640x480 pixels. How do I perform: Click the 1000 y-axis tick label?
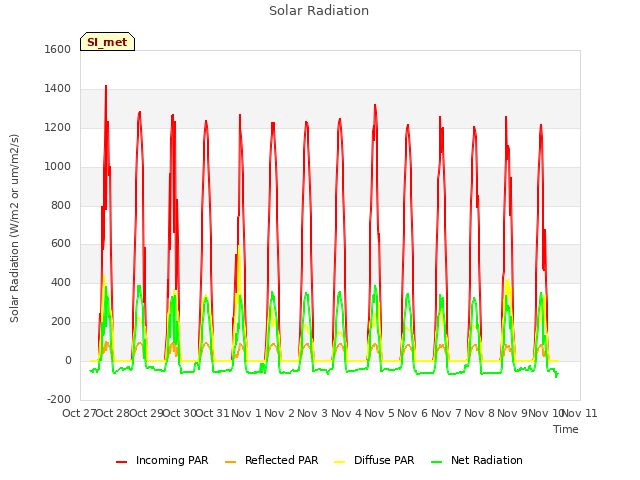[x=58, y=166]
